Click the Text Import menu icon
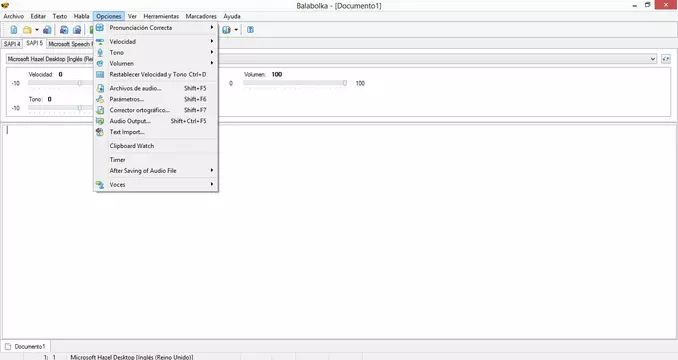 tap(100, 132)
